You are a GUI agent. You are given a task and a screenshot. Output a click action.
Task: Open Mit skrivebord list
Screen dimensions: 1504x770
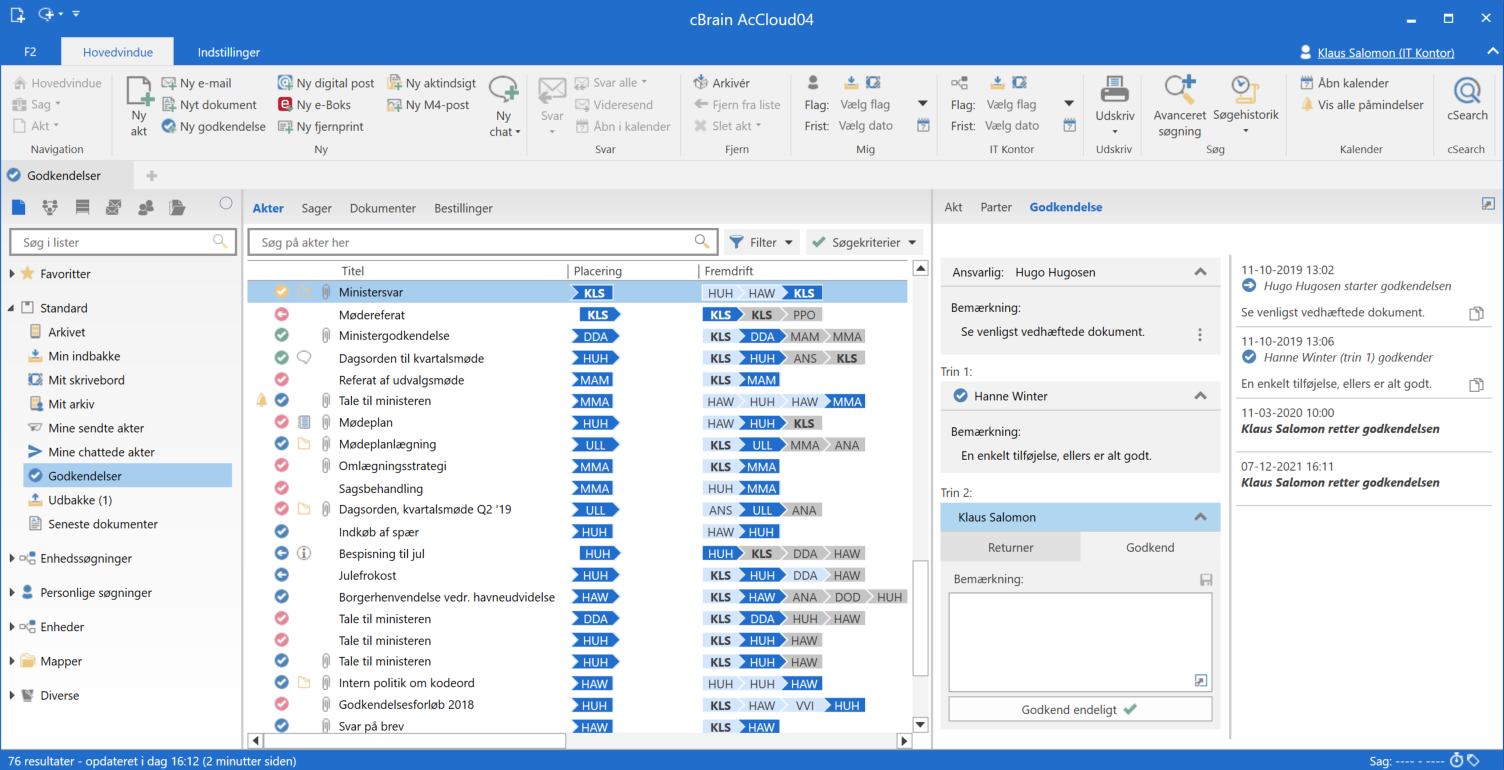pos(86,380)
